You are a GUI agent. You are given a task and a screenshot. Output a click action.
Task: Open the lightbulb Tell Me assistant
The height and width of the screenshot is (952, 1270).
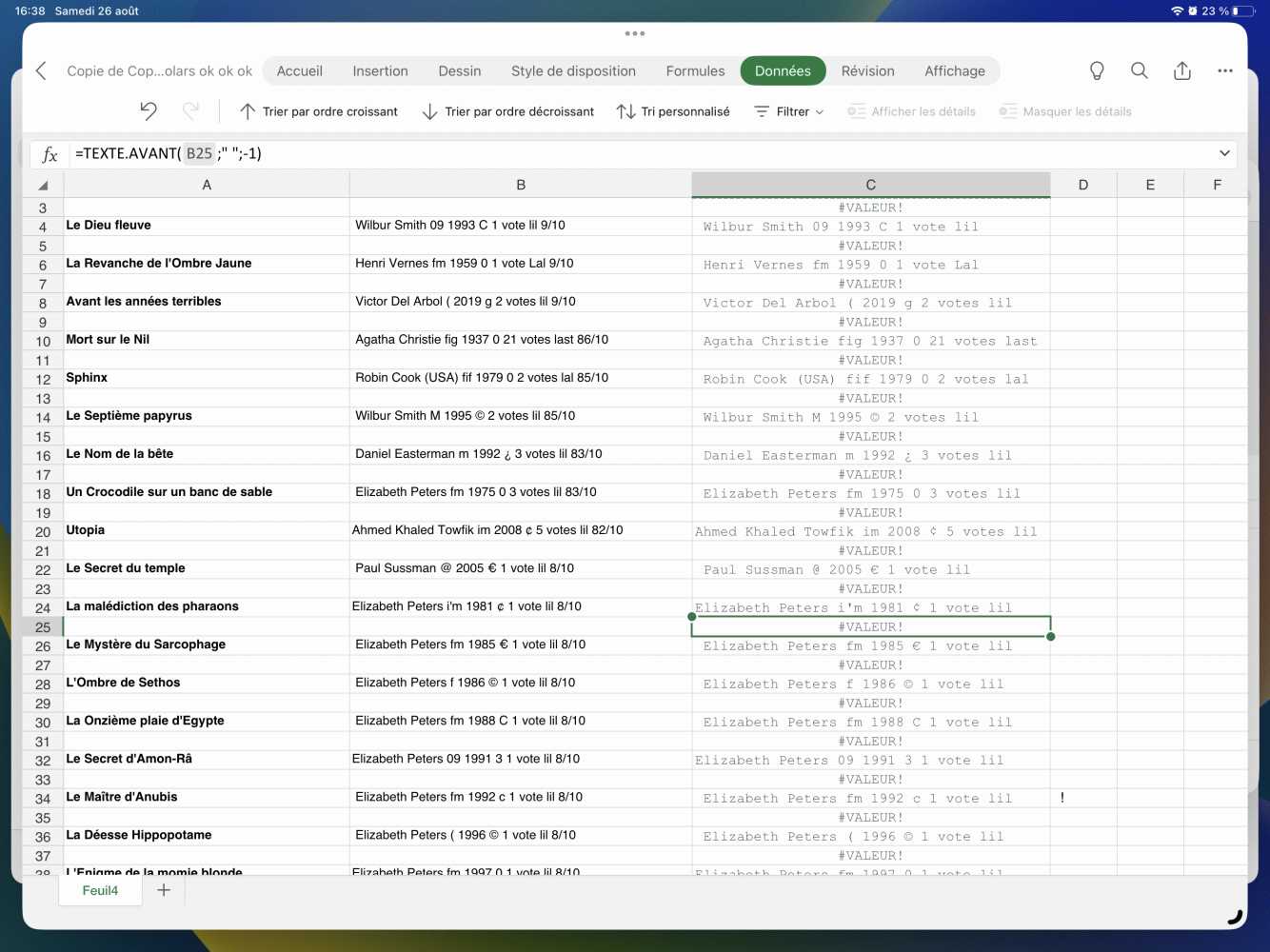pos(1097,71)
